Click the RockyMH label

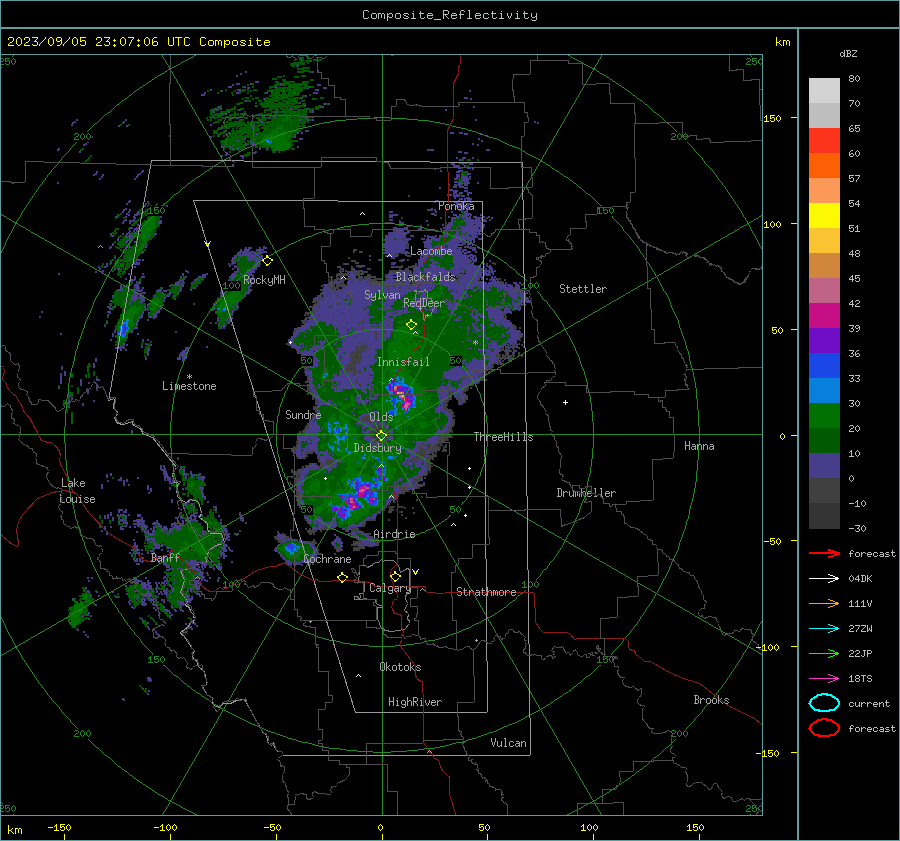point(264,280)
